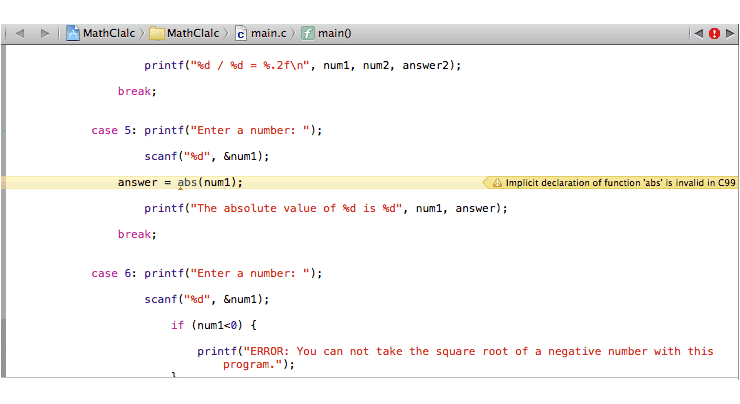Click the red error indicator icon
This screenshot has width=740, height=404.
[714, 33]
